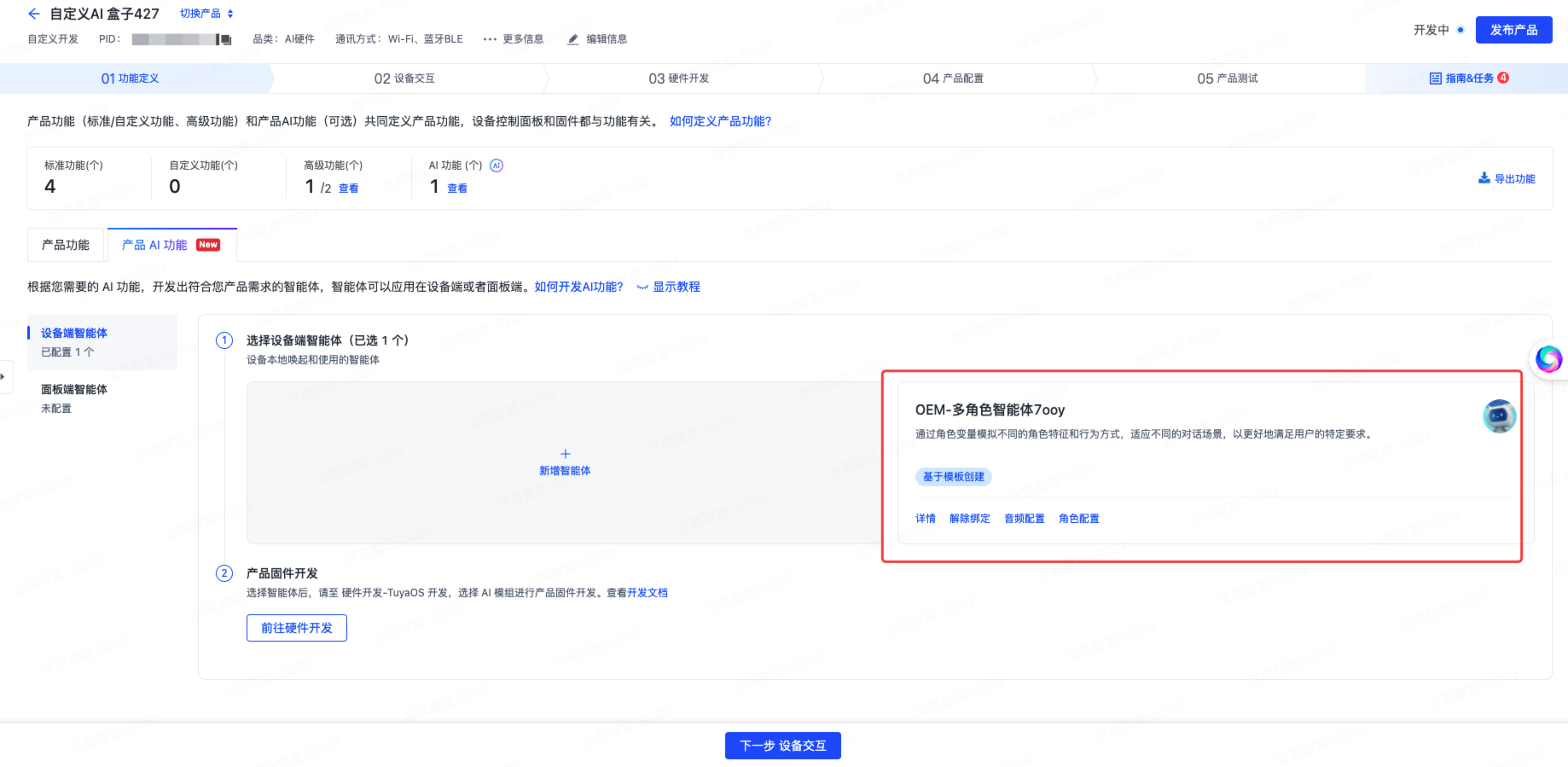Open the floating AI assistant icon
The width and height of the screenshot is (1568, 767).
tap(1548, 358)
